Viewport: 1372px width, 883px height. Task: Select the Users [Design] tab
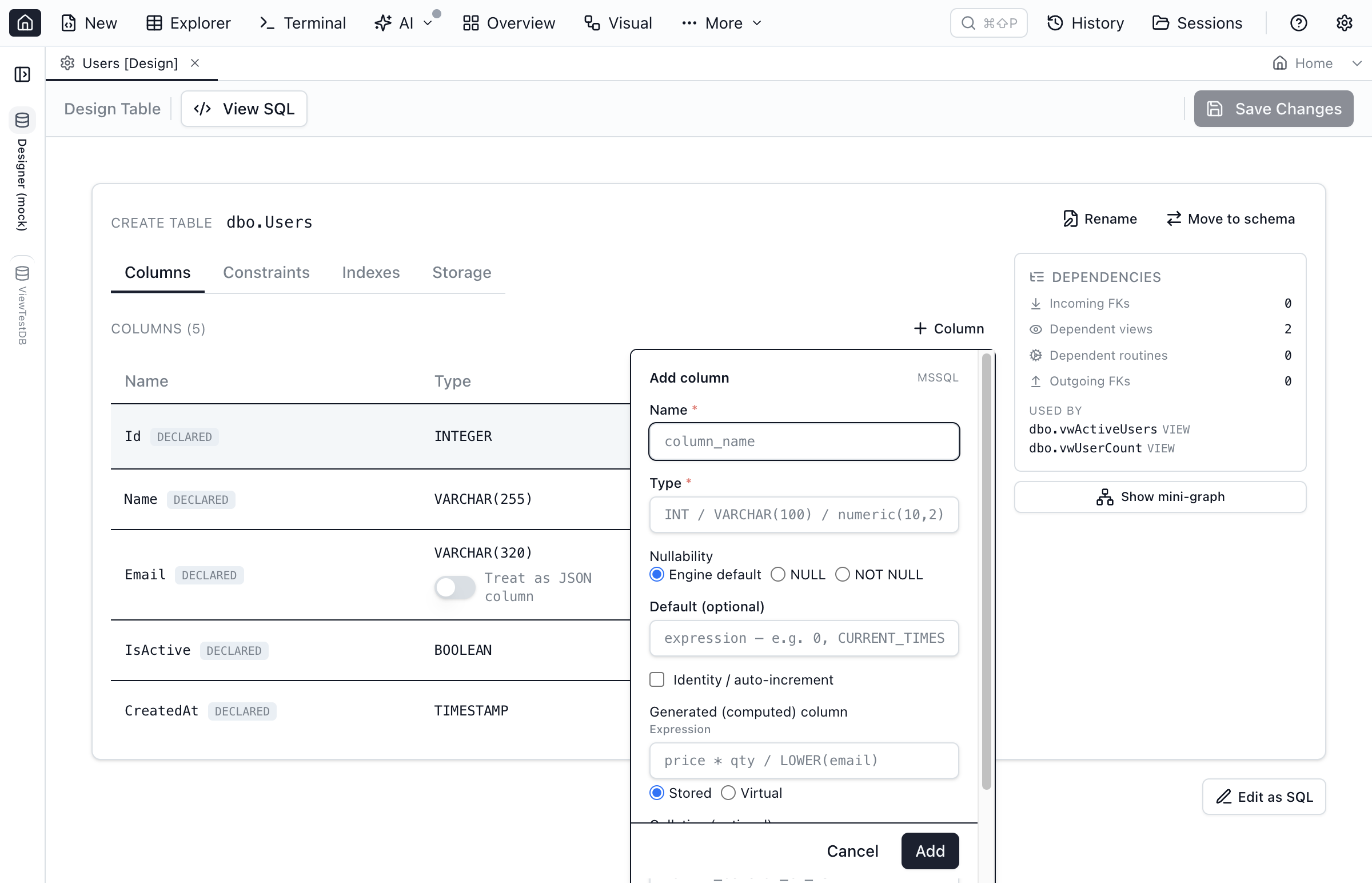(x=130, y=63)
